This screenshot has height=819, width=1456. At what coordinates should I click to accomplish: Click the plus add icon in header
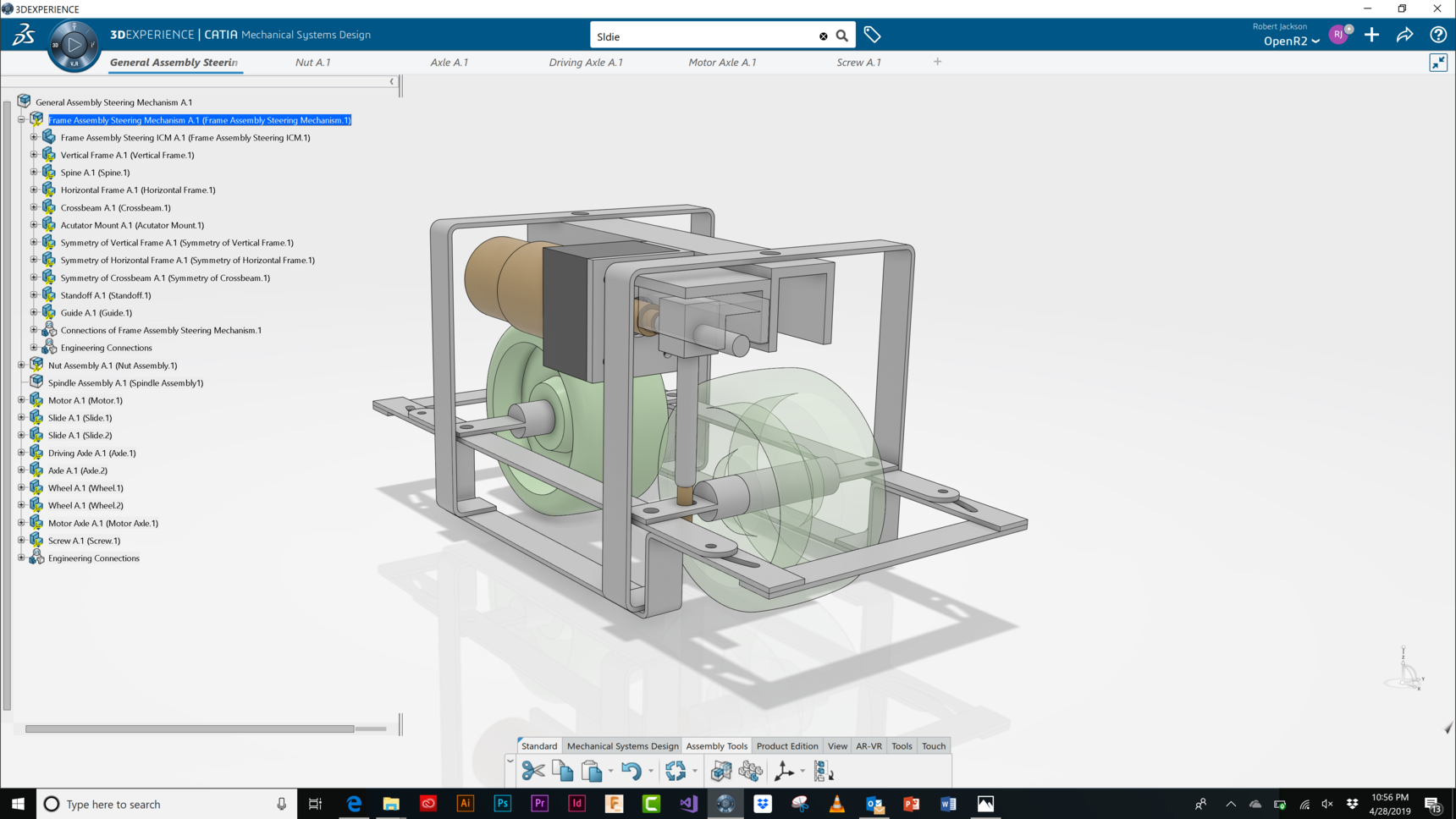(x=1372, y=35)
